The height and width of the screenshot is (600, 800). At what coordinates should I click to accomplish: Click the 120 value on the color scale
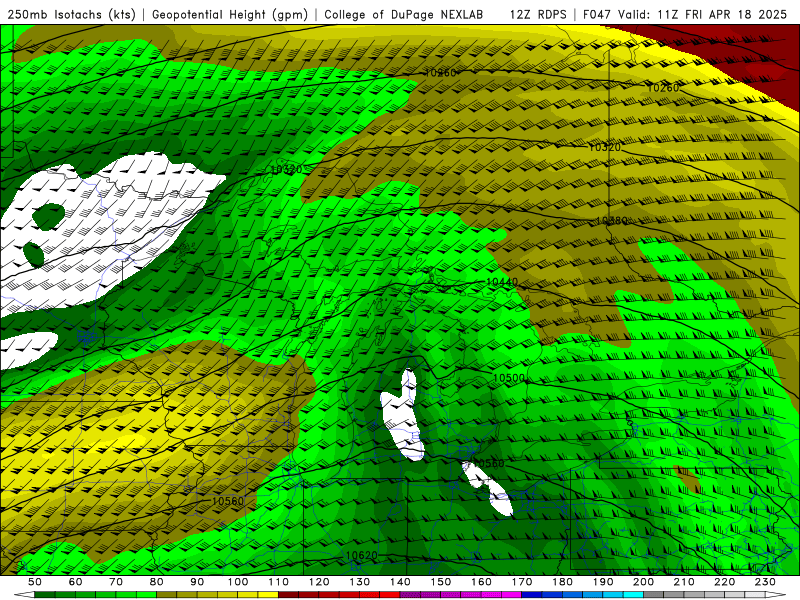319,582
